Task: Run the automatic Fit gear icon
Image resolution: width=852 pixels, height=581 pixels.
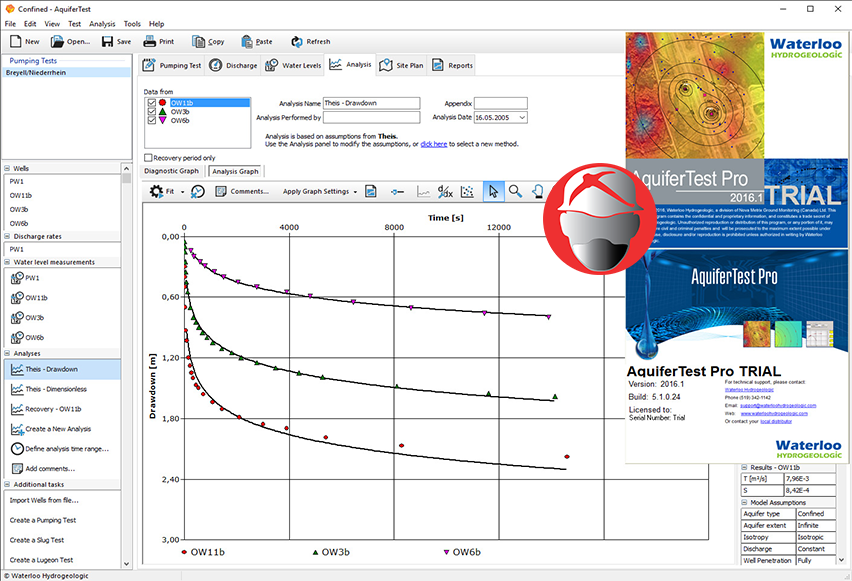Action: [x=156, y=191]
